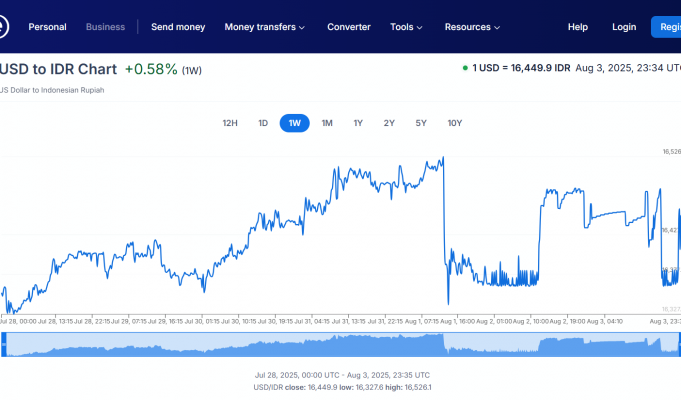Expand the Tools dropdown menu
Screen dimensions: 681x400
(x=406, y=27)
